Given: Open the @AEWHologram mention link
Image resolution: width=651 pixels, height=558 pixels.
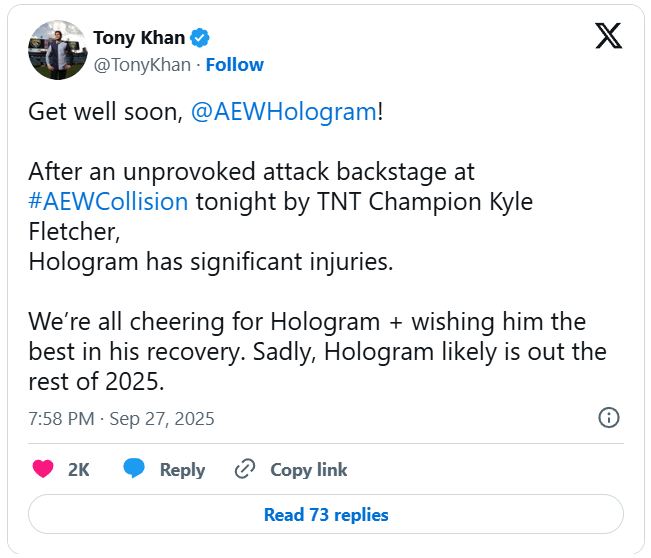Looking at the screenshot, I should point(282,111).
